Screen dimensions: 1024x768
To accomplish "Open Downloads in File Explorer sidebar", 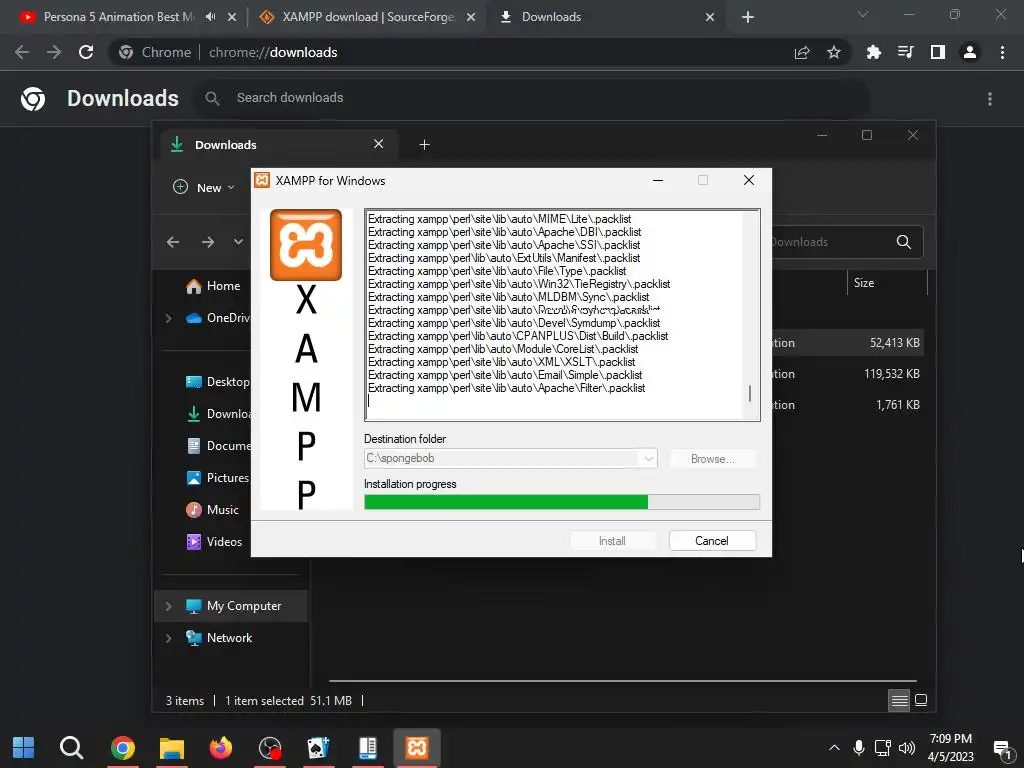I will click(218, 414).
